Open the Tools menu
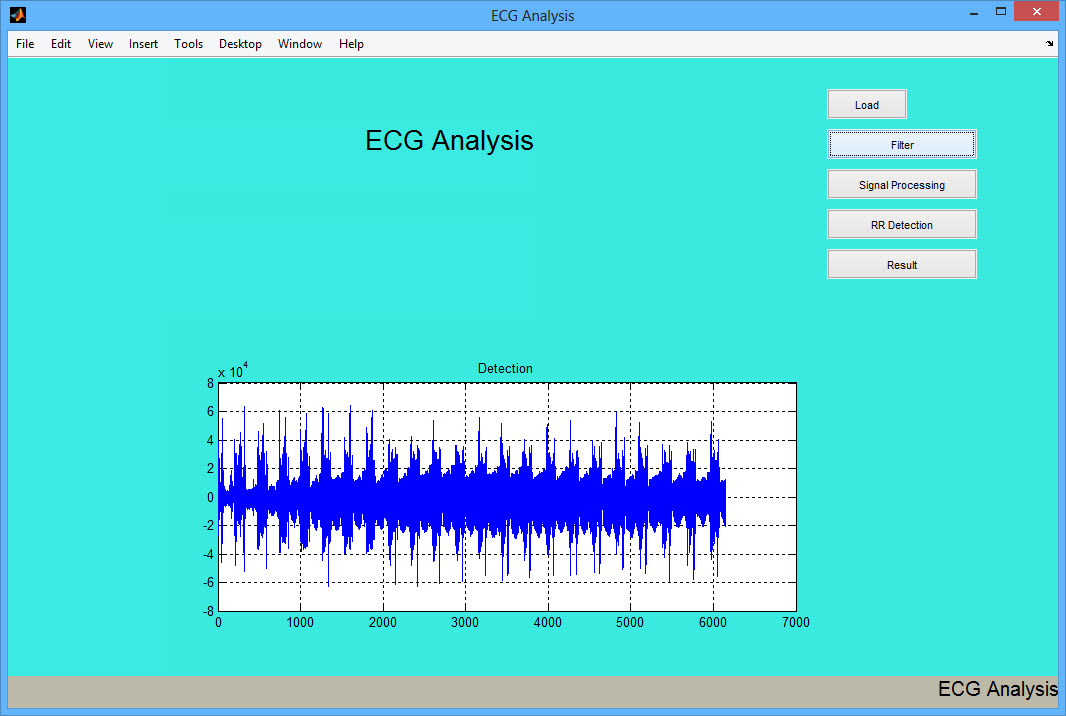1066x716 pixels. 188,44
